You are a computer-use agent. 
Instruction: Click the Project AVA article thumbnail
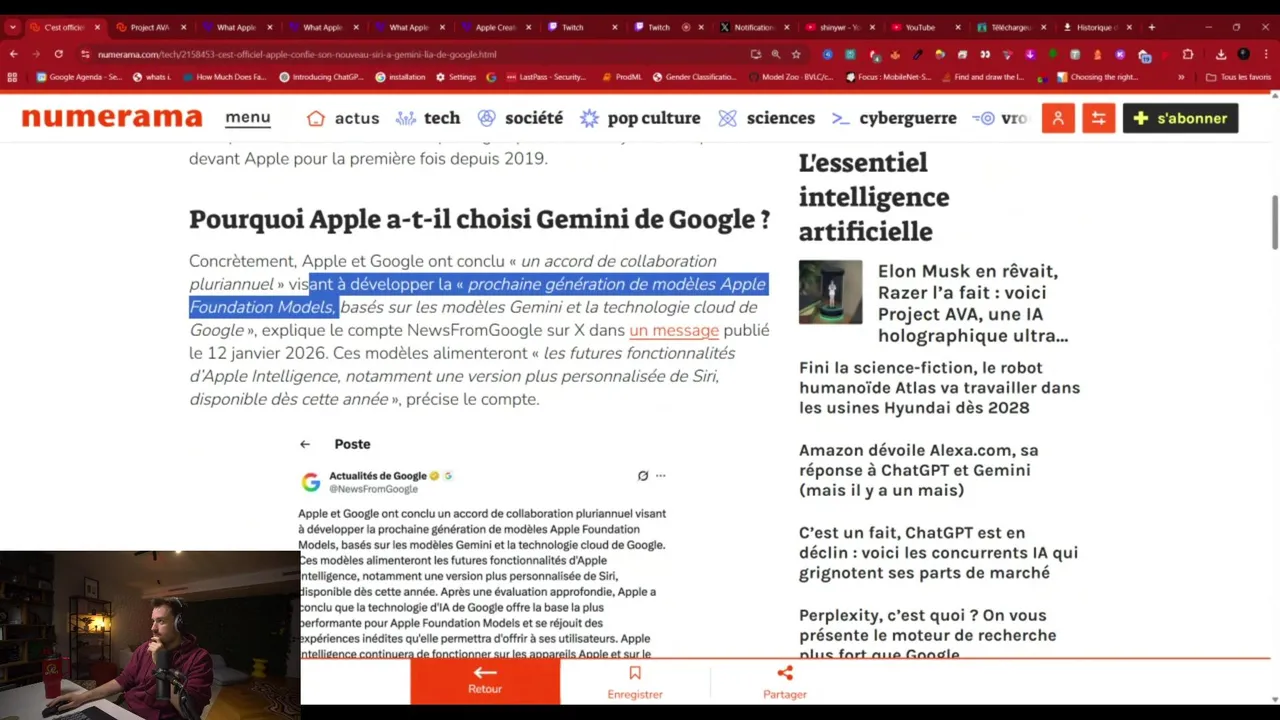(830, 292)
